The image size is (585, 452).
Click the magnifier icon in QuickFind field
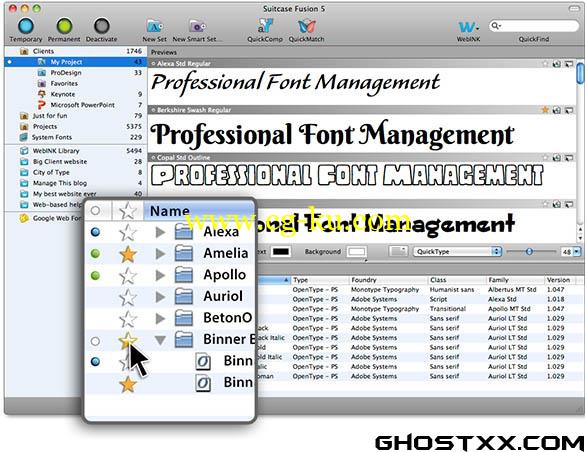(495, 26)
